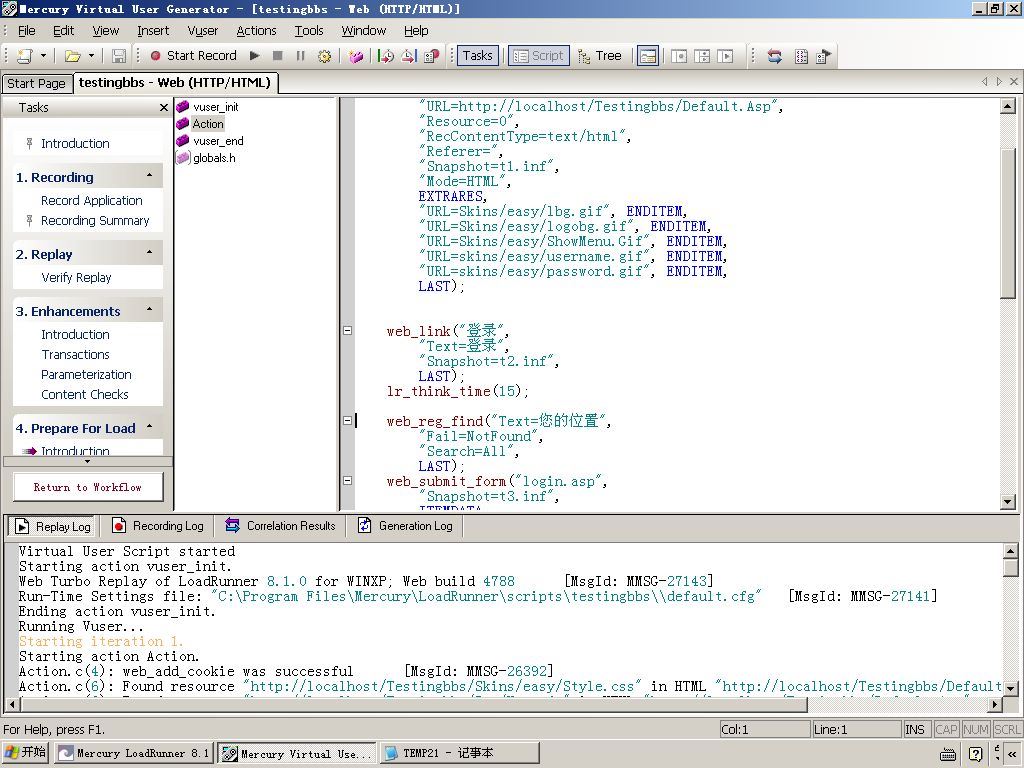Image resolution: width=1024 pixels, height=768 pixels.
Task: Select Action in script tree
Action: [x=208, y=124]
